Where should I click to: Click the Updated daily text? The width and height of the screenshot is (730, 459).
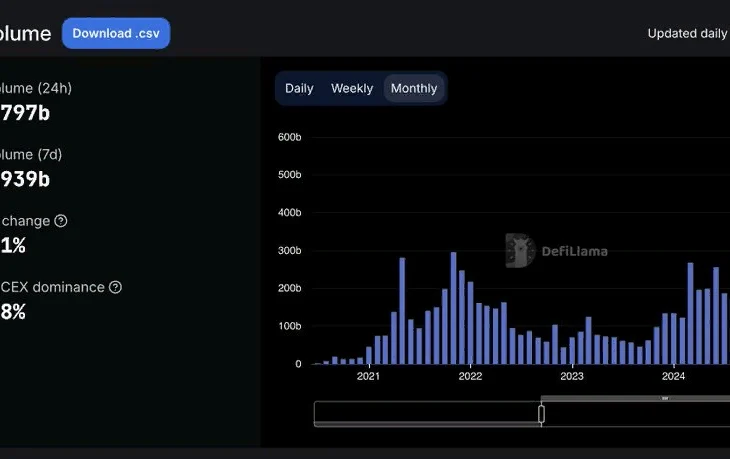[687, 34]
